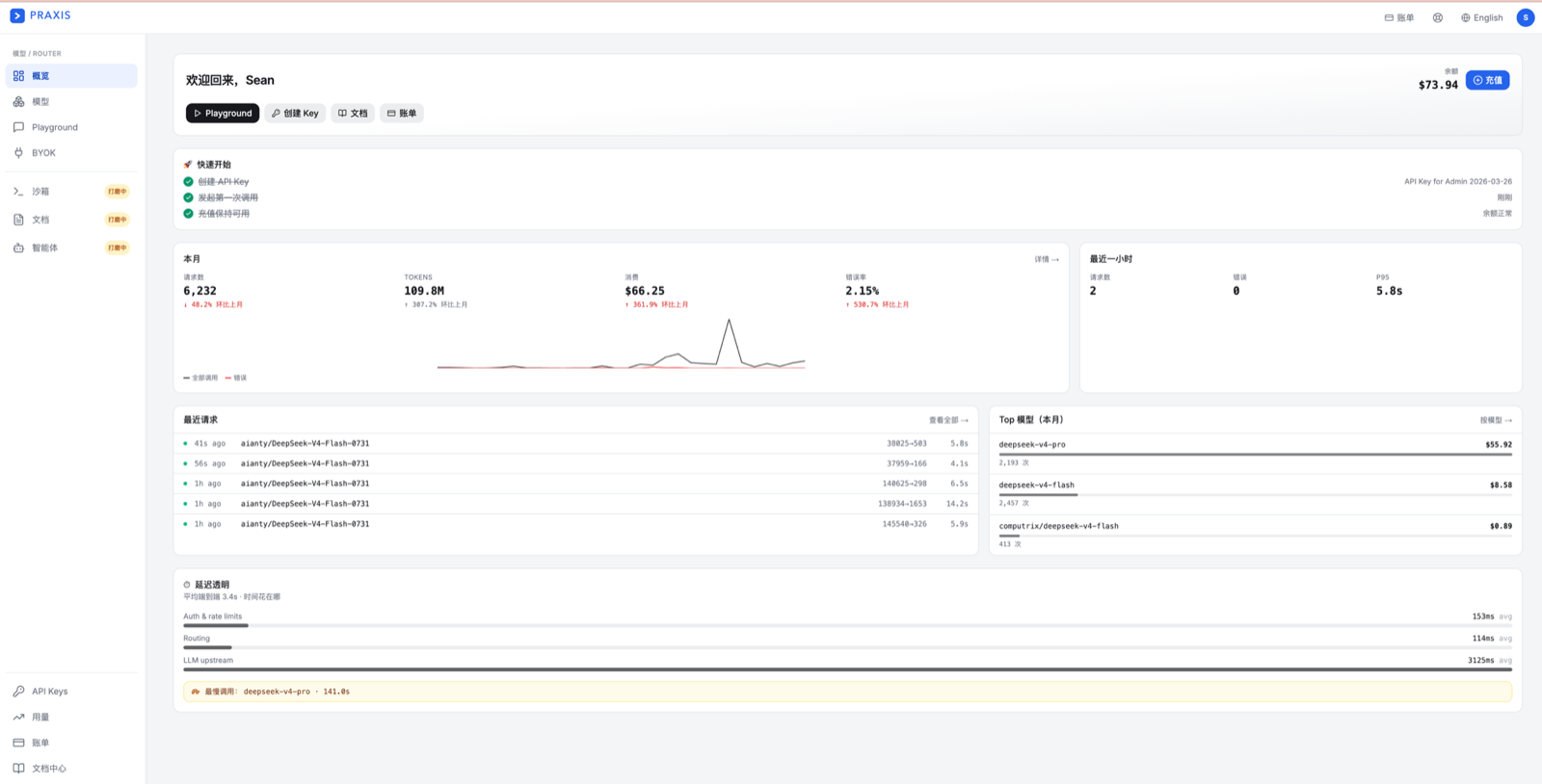
Task: Click the LLM upstream latency bar
Action: click(847, 669)
